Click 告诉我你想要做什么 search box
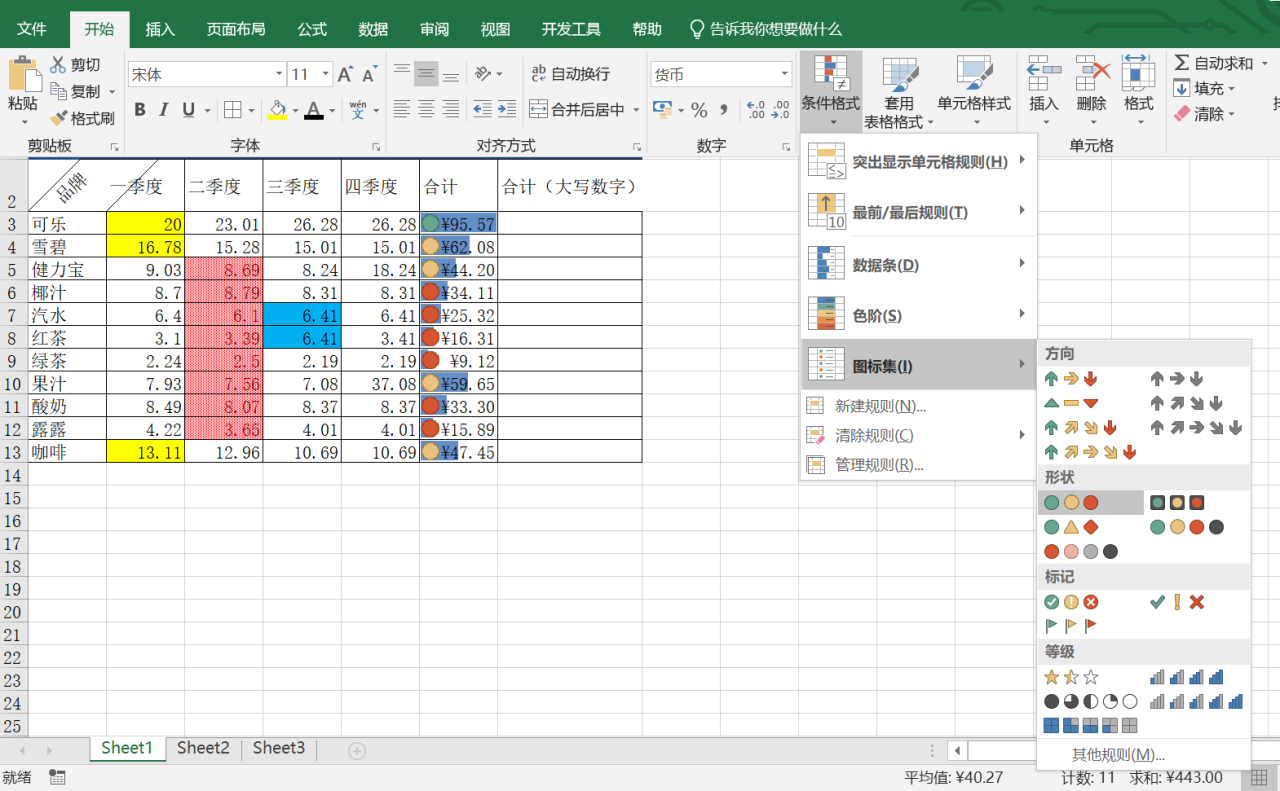1280x791 pixels. coord(766,30)
